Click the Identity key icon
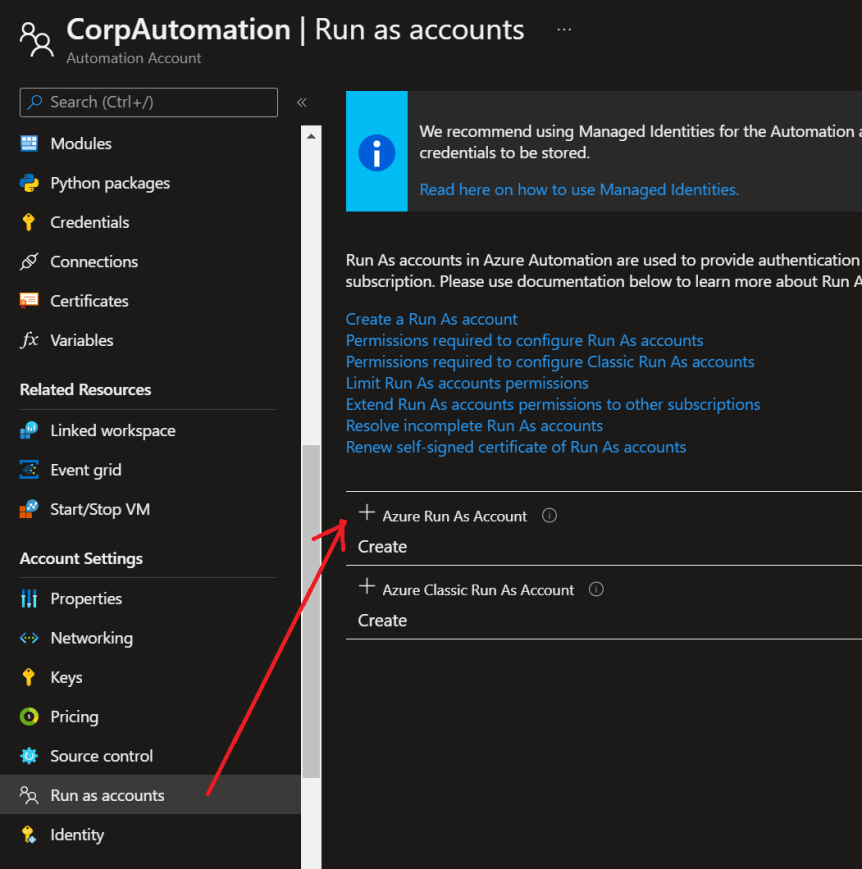The width and height of the screenshot is (862, 869). (29, 835)
